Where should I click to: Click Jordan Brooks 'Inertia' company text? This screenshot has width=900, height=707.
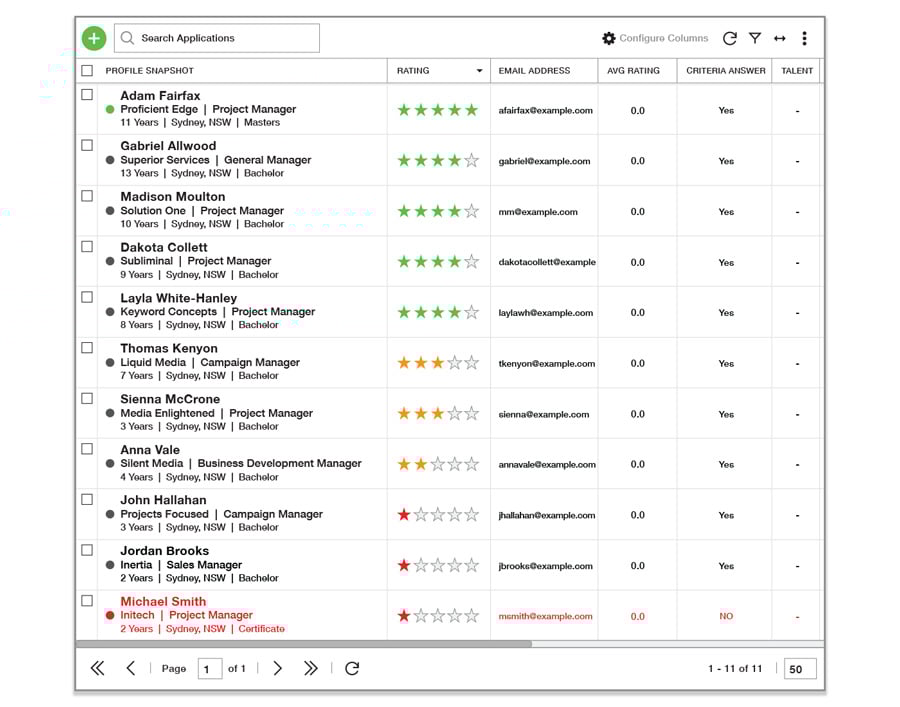coord(136,565)
